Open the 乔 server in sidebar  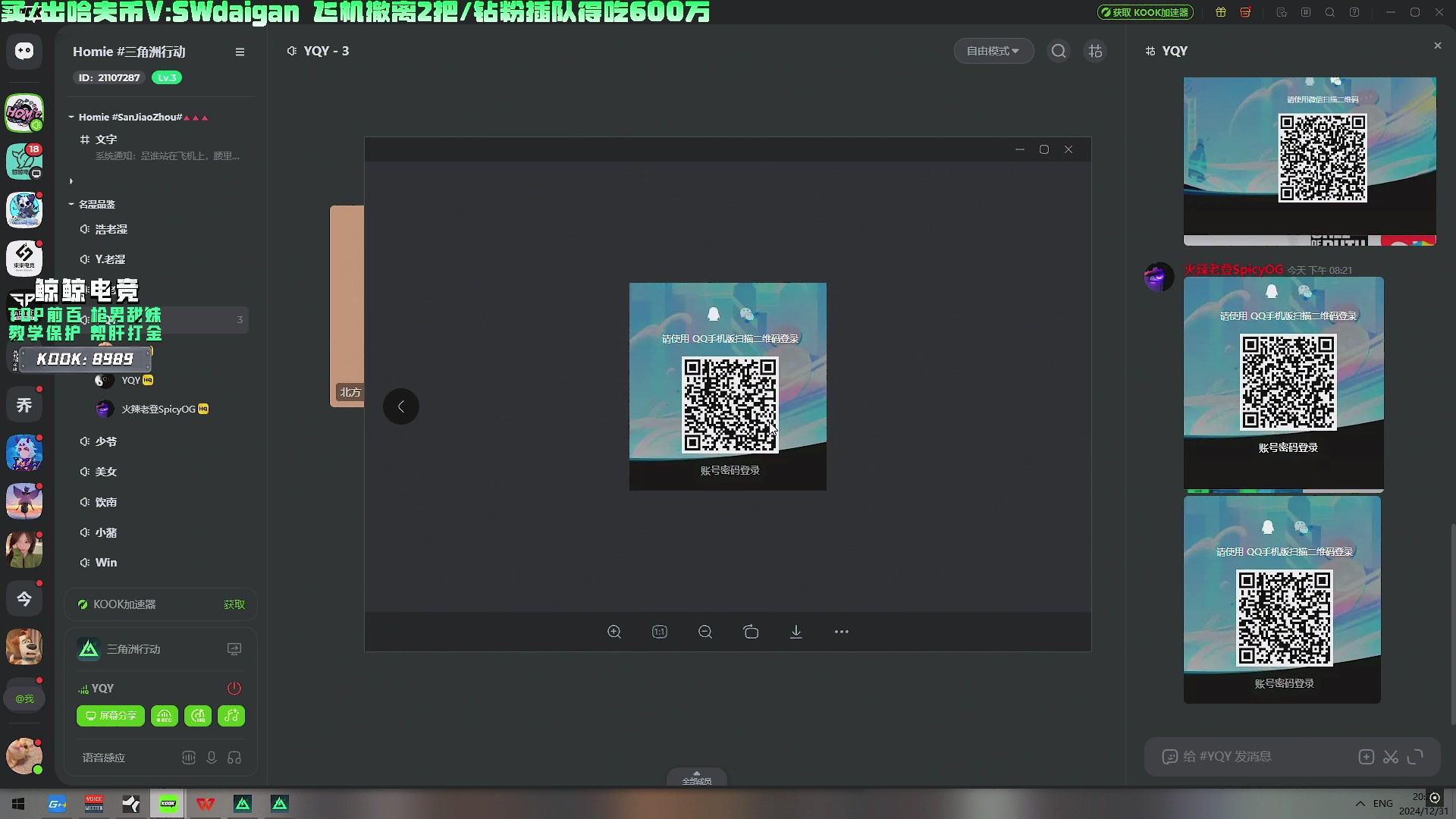(24, 405)
